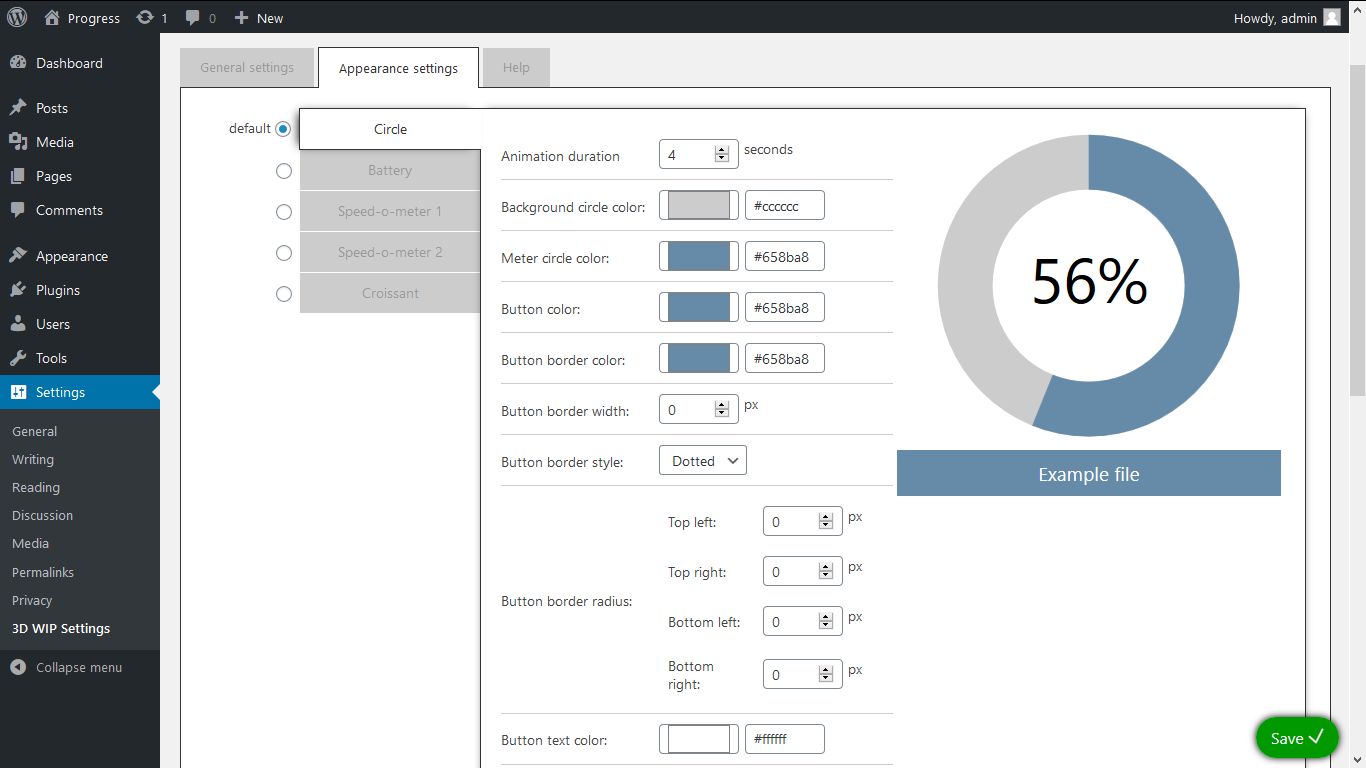Edit the Meter circle color hex field
The width and height of the screenshot is (1366, 768).
pos(785,257)
